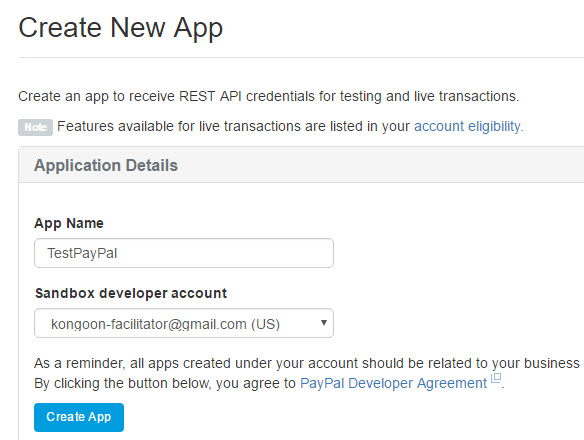Click the Sandbox developer account label
This screenshot has height=440, width=584.
pyautogui.click(x=131, y=293)
